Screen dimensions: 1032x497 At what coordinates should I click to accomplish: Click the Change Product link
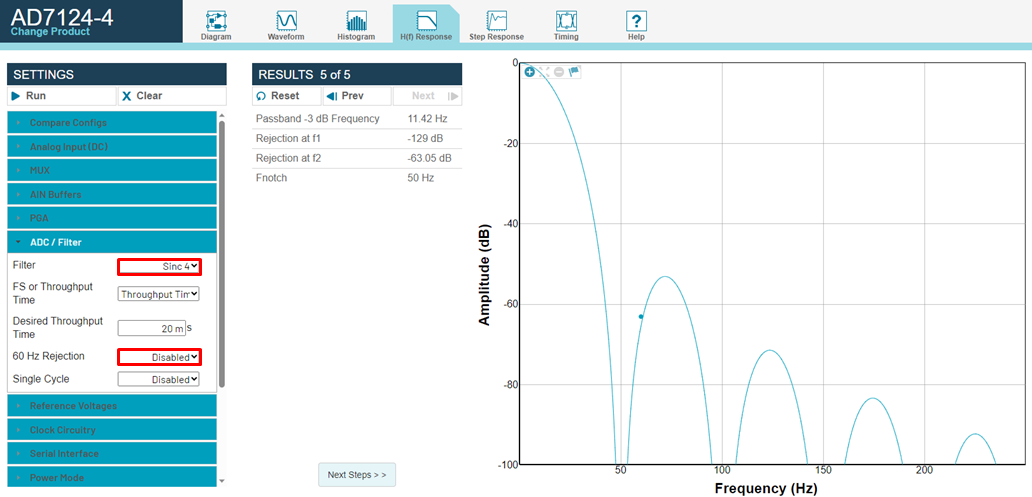click(x=50, y=32)
